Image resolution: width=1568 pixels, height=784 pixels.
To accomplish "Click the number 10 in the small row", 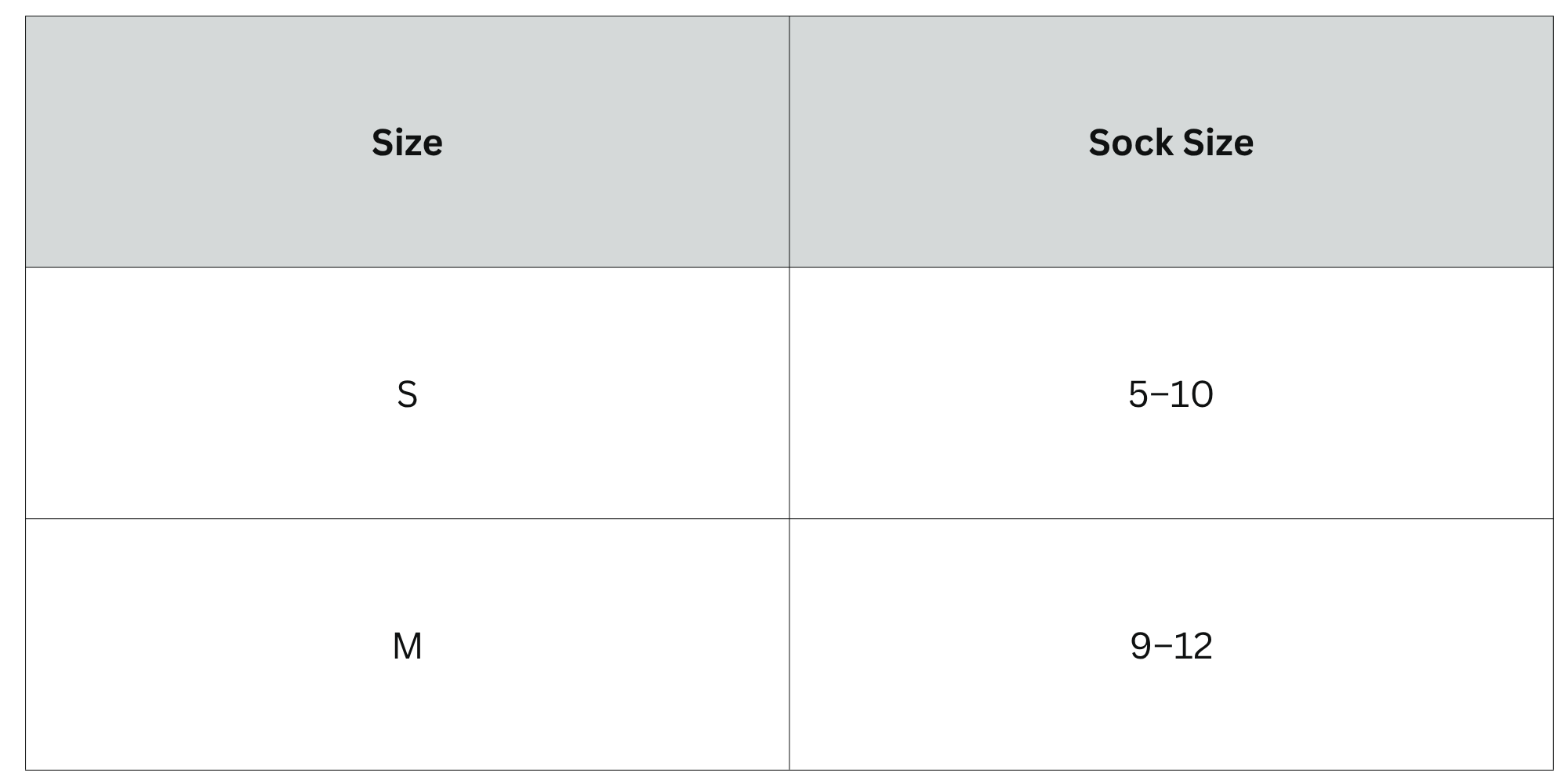I will 1191,394.
